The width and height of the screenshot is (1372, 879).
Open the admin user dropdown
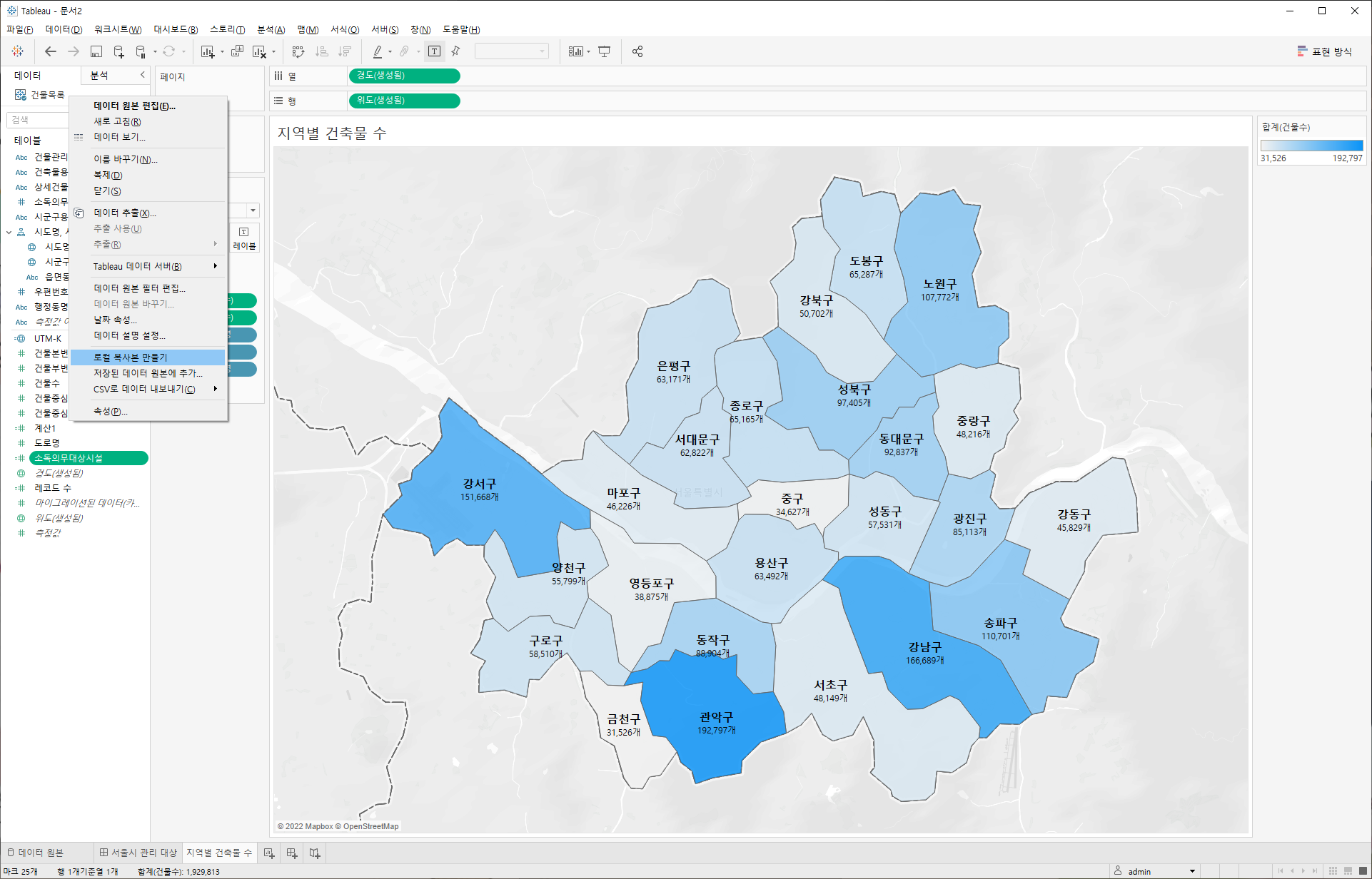[x=1192, y=871]
